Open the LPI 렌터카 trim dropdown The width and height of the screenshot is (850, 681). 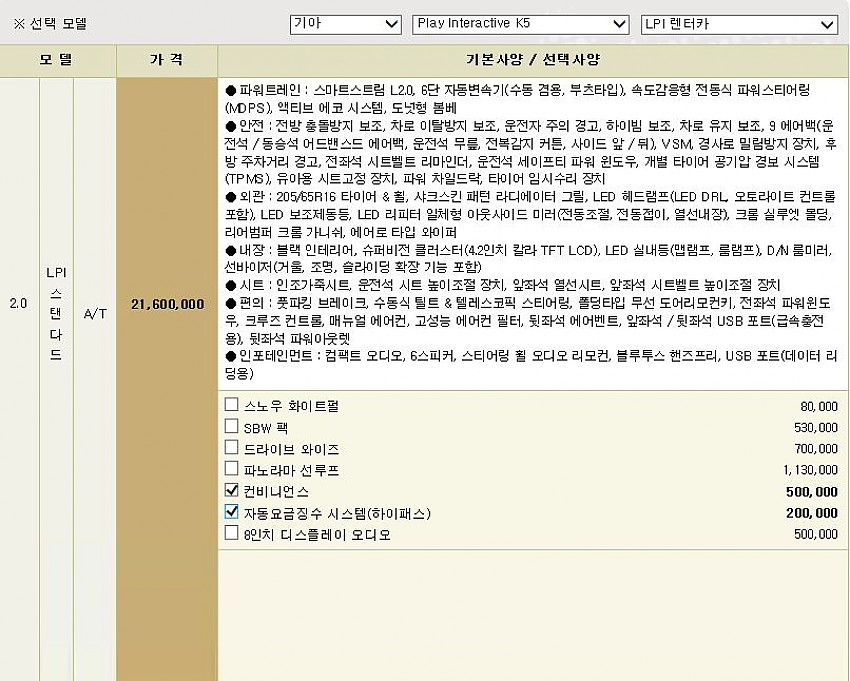tap(739, 24)
